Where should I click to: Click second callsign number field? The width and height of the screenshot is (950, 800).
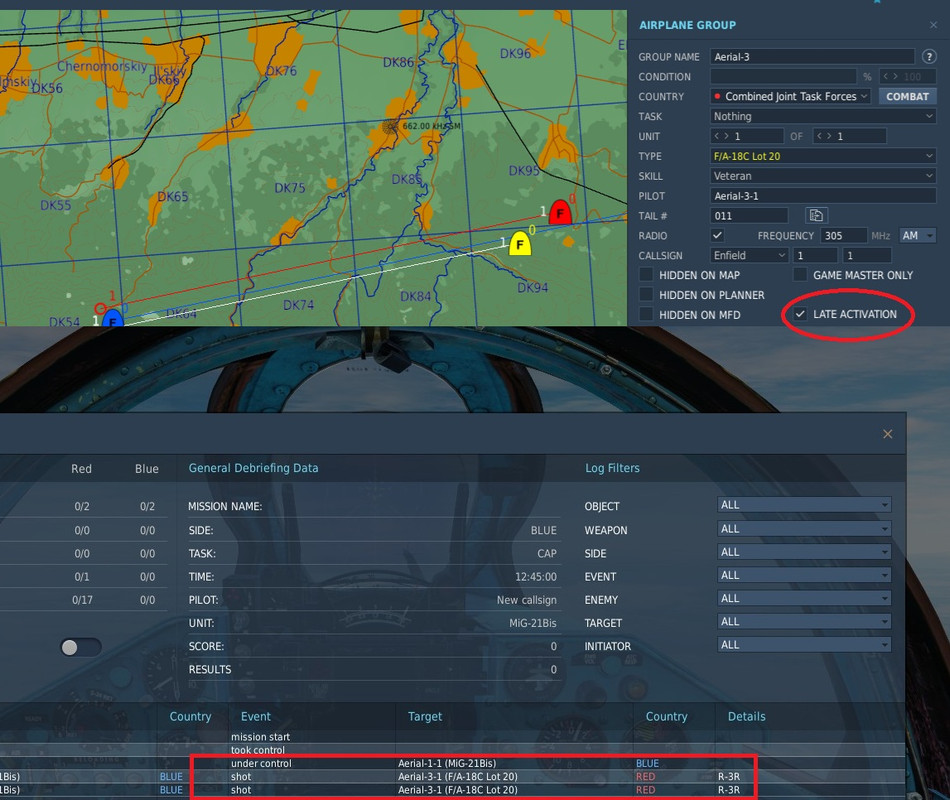[x=867, y=255]
